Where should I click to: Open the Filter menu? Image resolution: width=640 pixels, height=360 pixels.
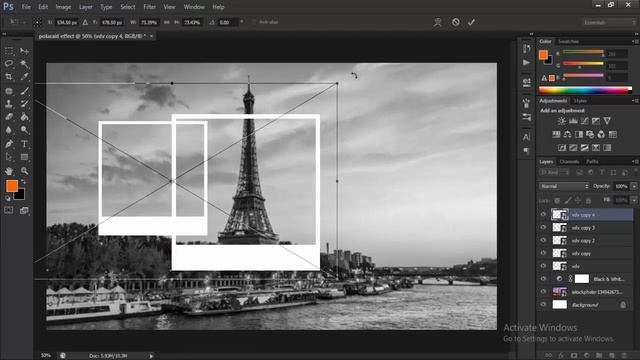coord(149,7)
